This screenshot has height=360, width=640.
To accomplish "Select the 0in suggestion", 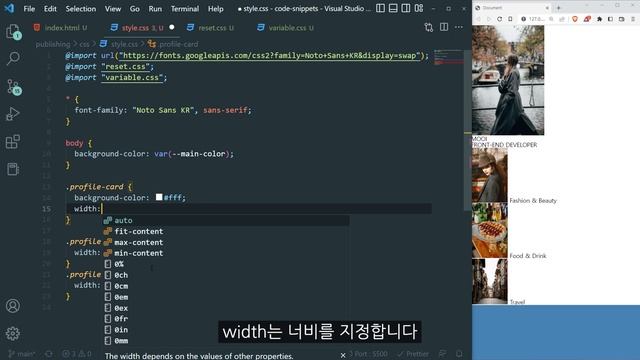I will tap(226, 330).
